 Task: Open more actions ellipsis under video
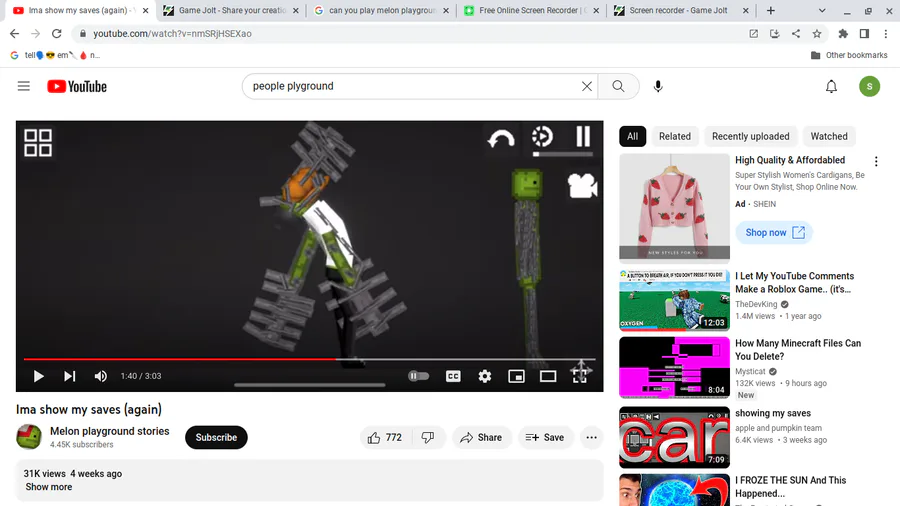tap(591, 437)
